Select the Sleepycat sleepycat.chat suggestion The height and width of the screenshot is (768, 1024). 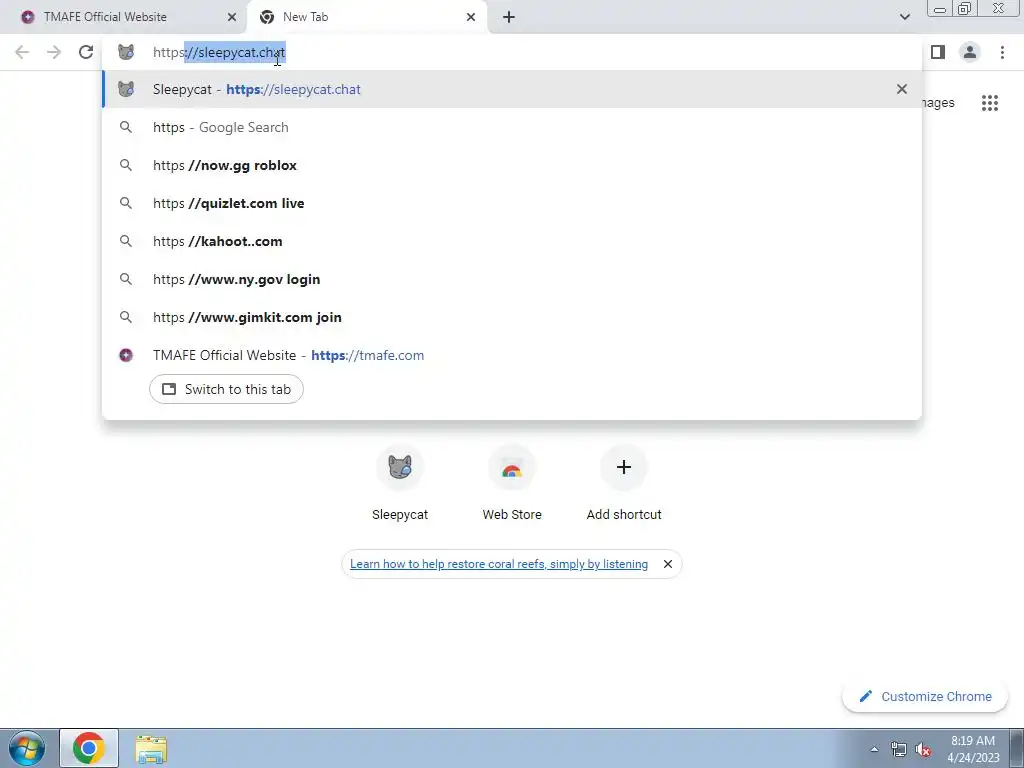pos(512,89)
